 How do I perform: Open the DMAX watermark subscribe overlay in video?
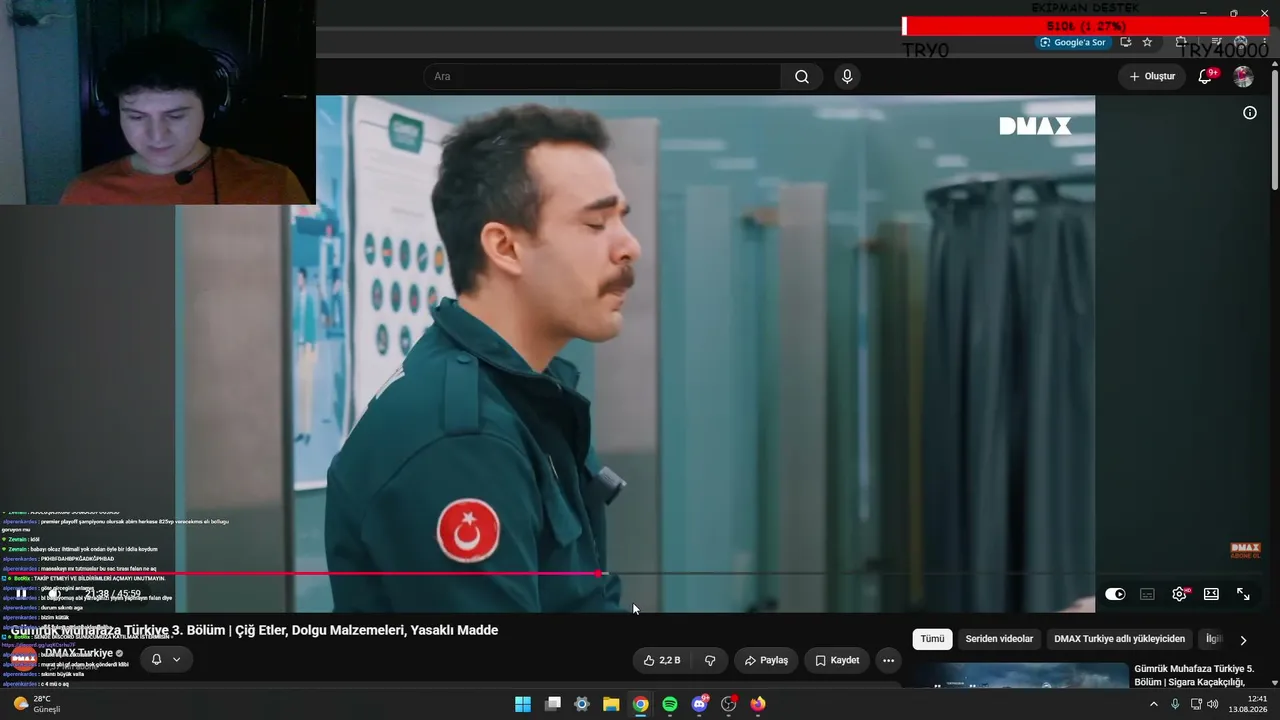[1245, 550]
